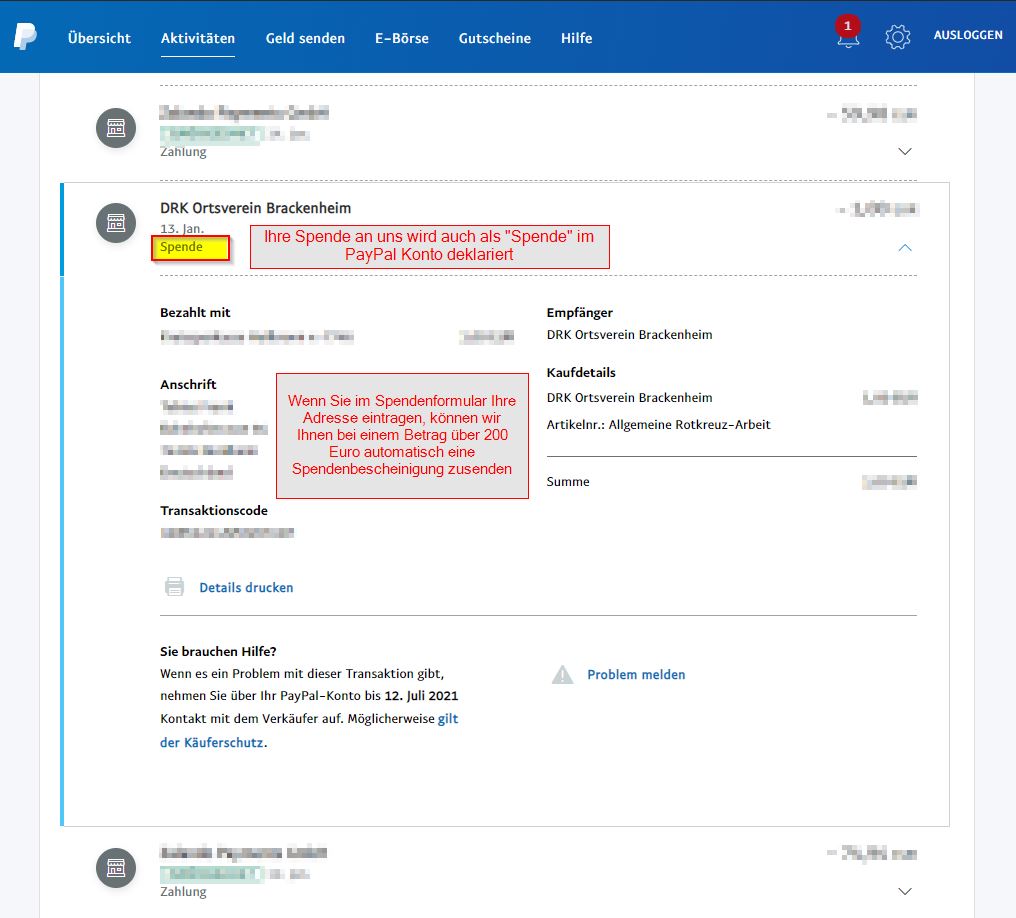The image size is (1016, 918).
Task: Click the Empfänger heading
Action: tap(579, 313)
